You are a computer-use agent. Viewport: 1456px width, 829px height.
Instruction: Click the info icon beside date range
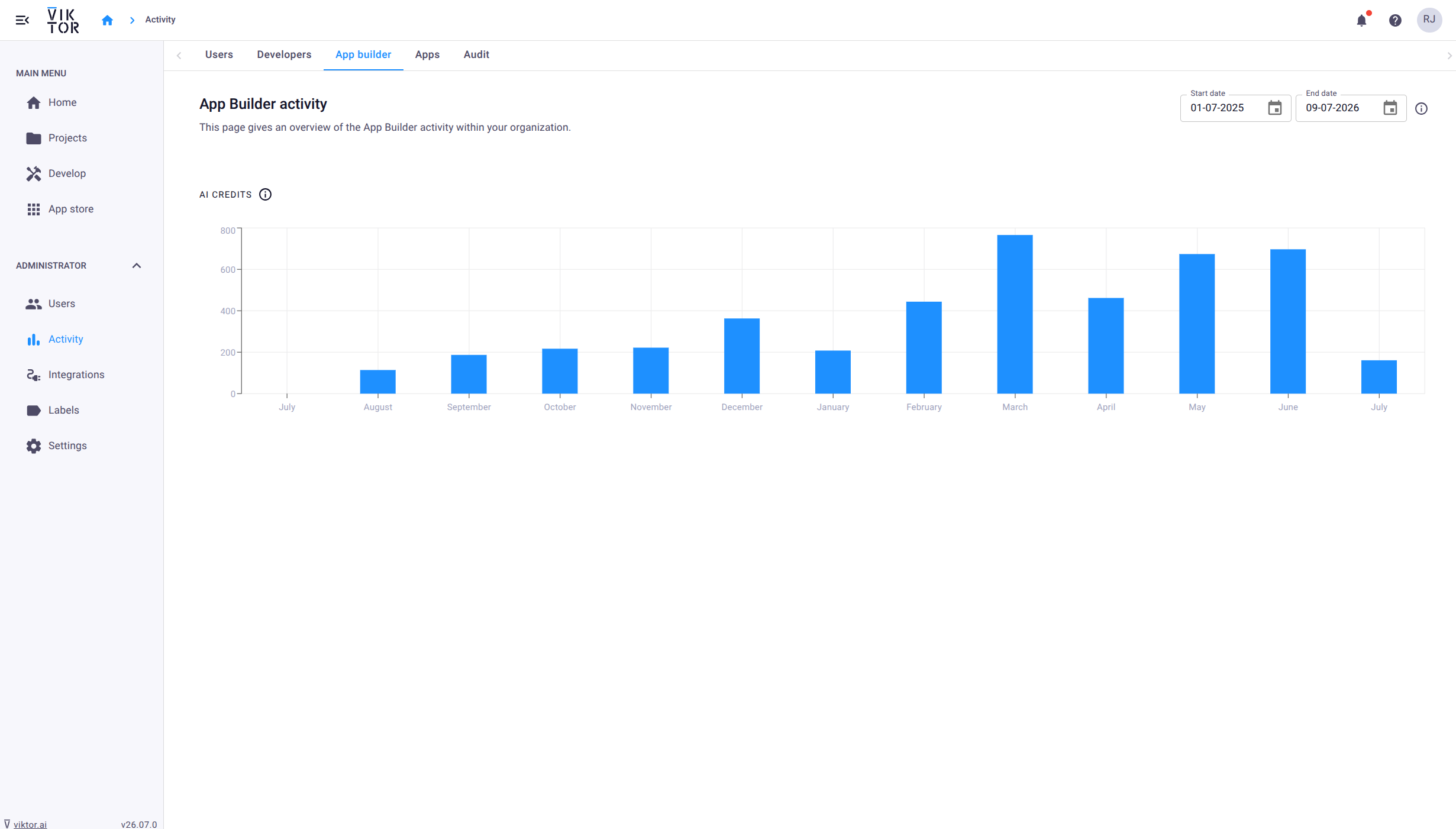[x=1421, y=108]
